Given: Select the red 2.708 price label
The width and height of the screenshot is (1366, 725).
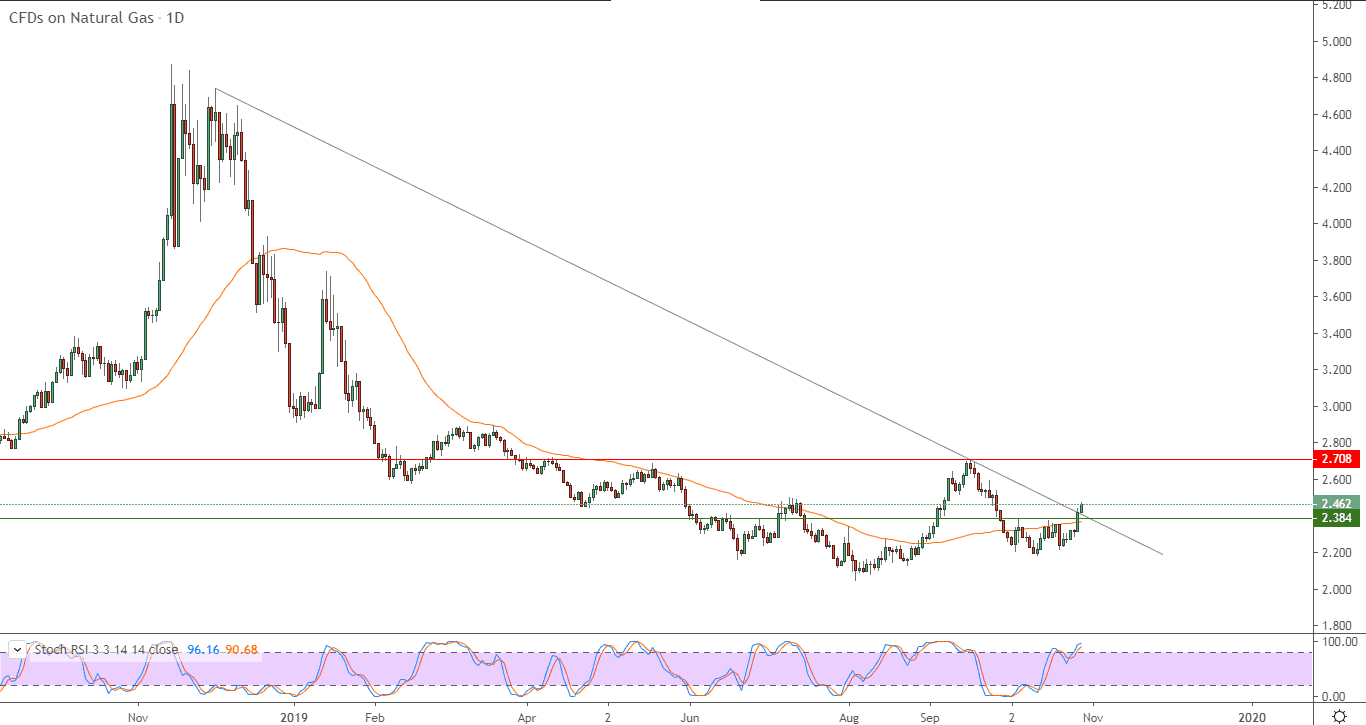Looking at the screenshot, I should [x=1337, y=459].
